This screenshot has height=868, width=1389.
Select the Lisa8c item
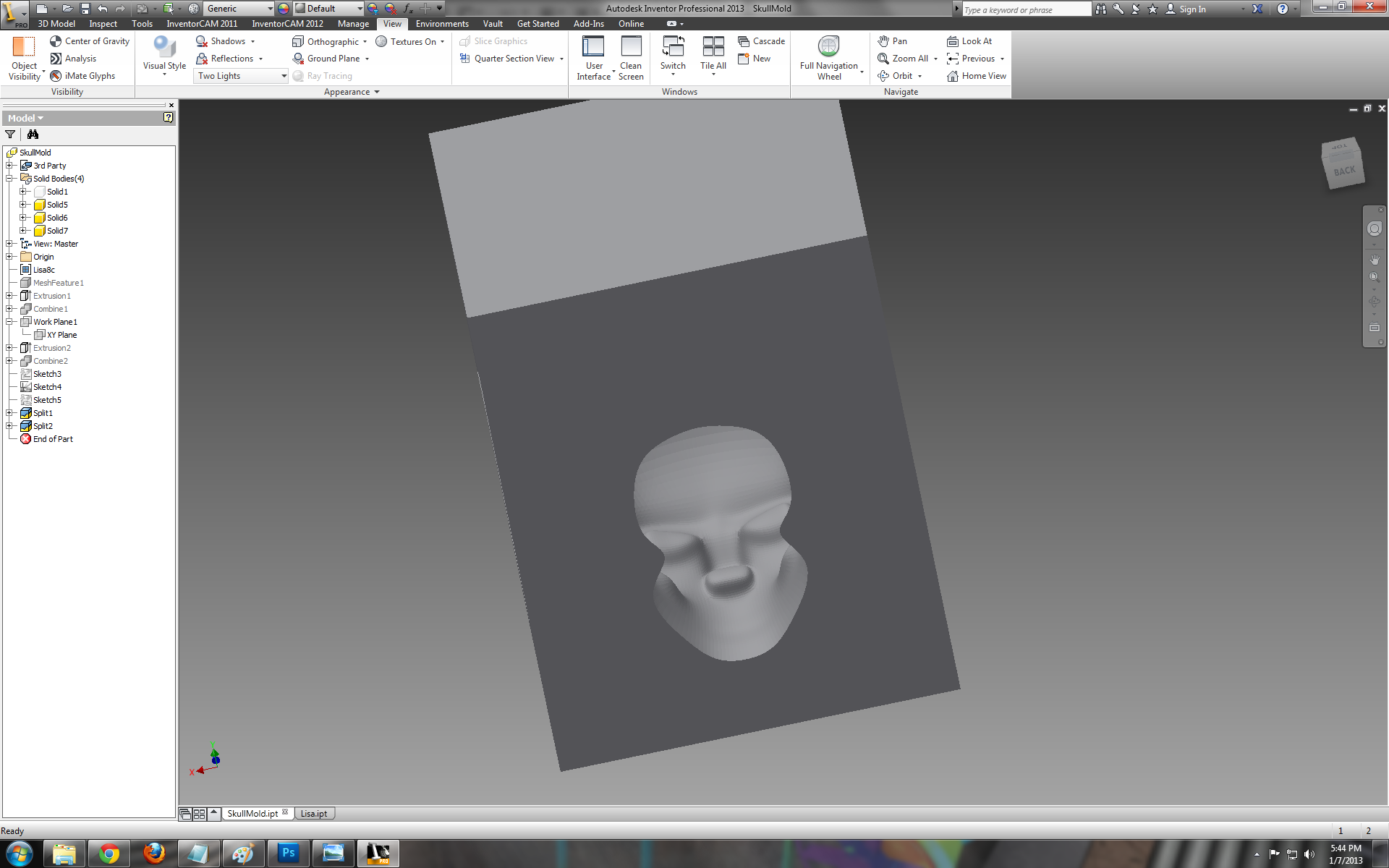coord(43,270)
